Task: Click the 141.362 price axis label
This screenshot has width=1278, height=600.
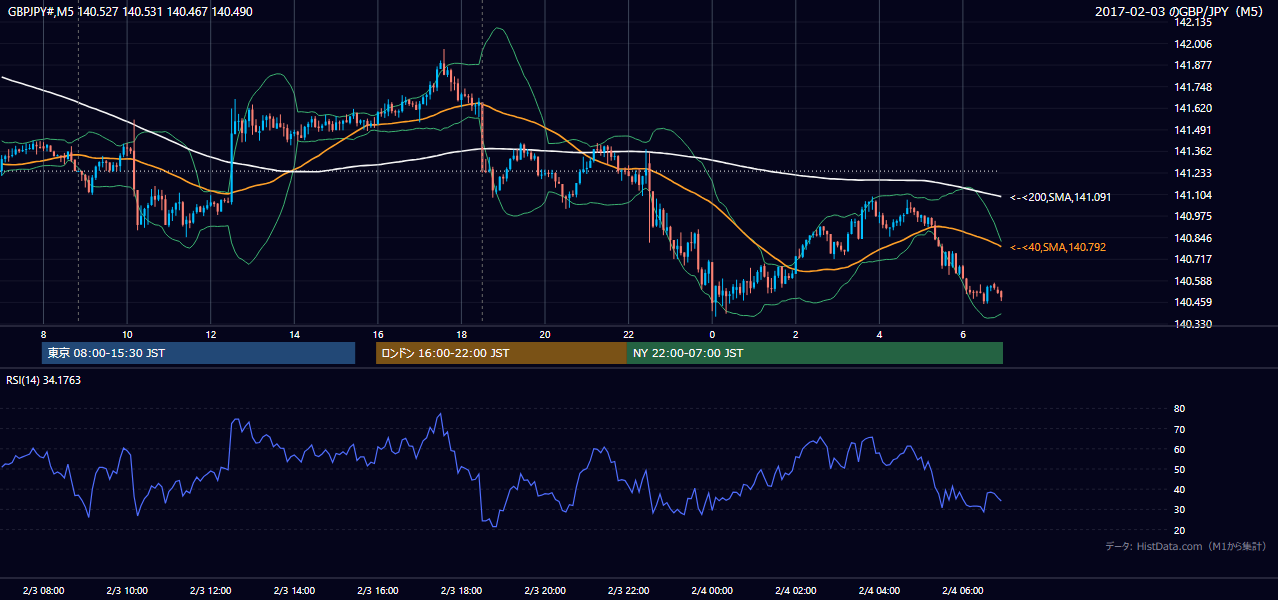Action: click(x=1192, y=152)
